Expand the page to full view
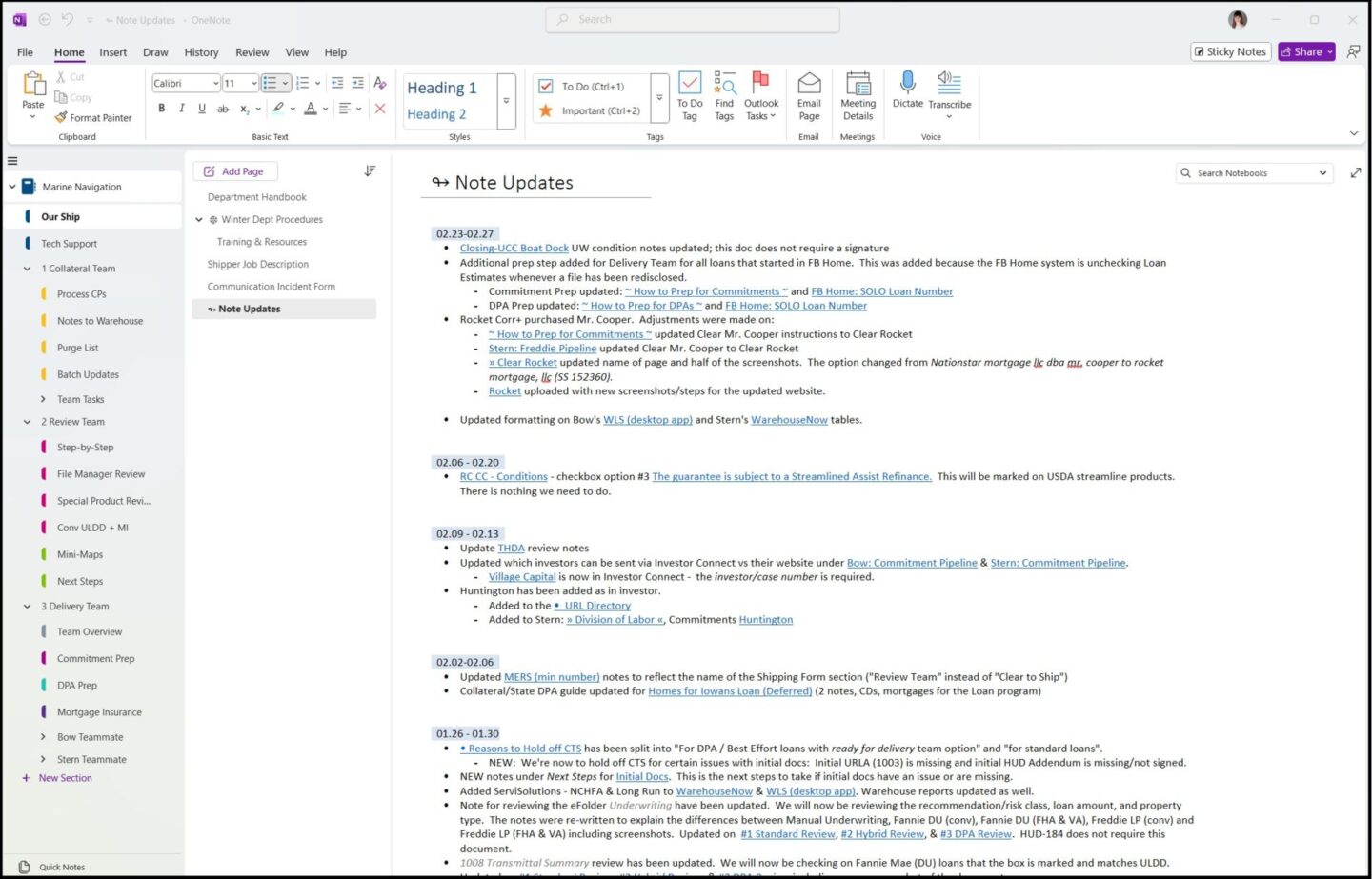 click(1355, 172)
